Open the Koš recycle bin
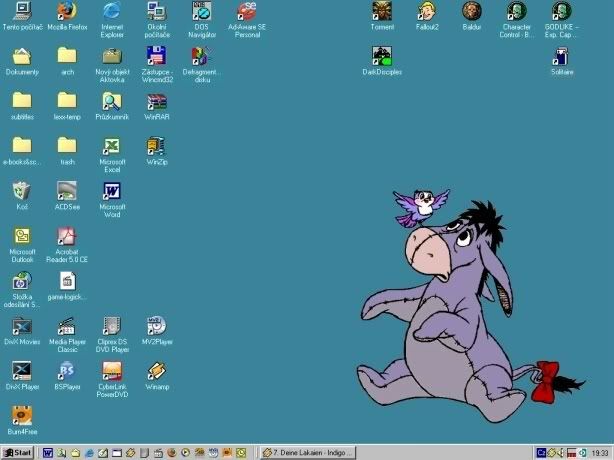The height and width of the screenshot is (460, 614). [22, 196]
